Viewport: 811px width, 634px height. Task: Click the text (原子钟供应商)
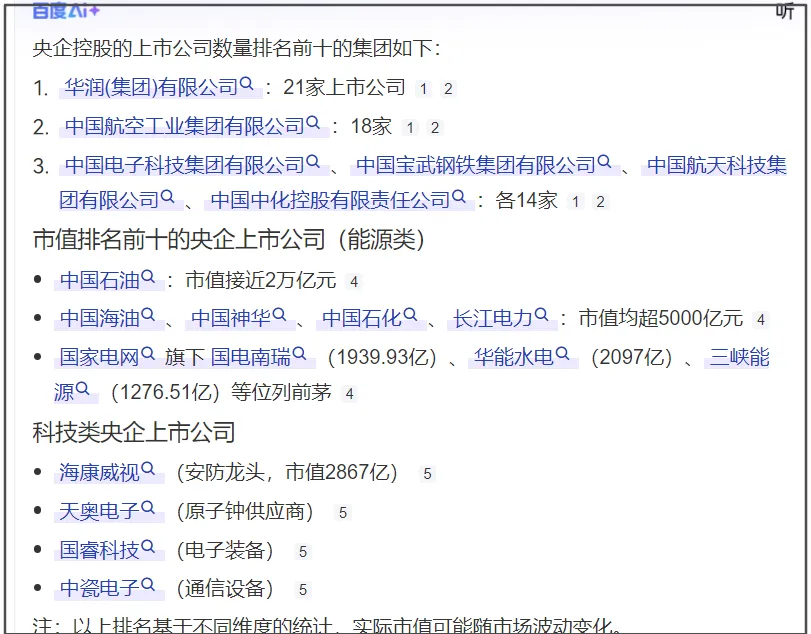coord(245,511)
